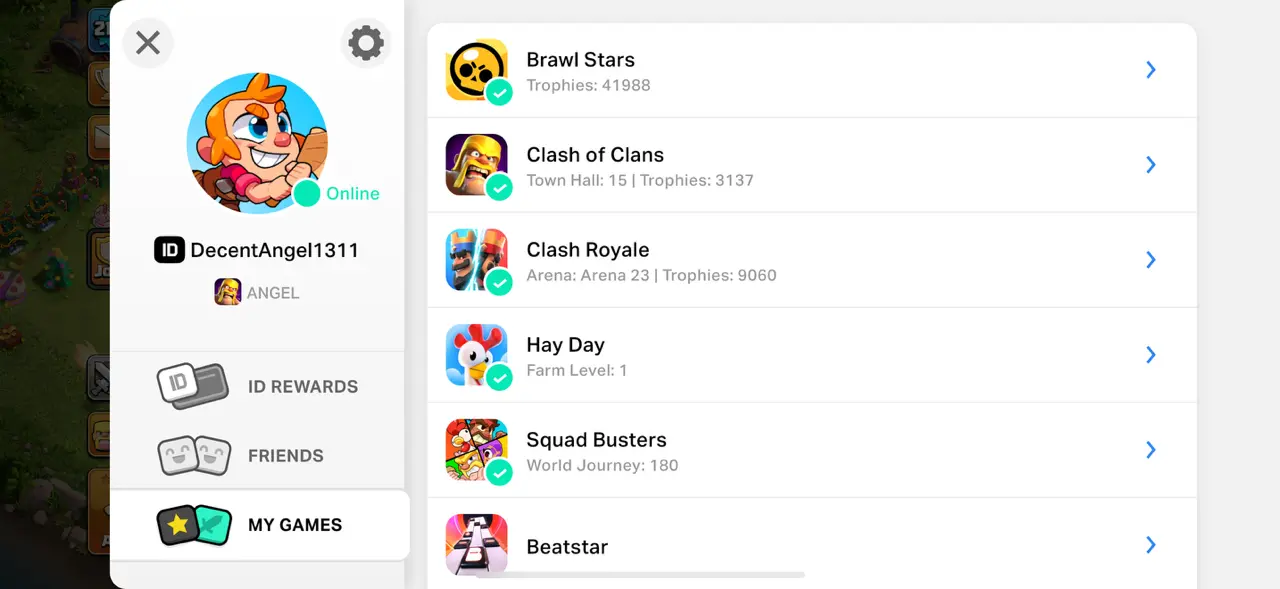Expand Brawl Stars details chevron

coord(1151,69)
